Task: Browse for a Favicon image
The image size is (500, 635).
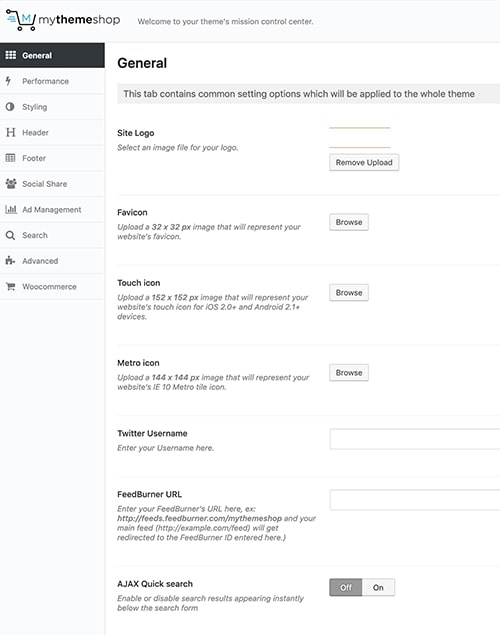Action: coord(349,222)
